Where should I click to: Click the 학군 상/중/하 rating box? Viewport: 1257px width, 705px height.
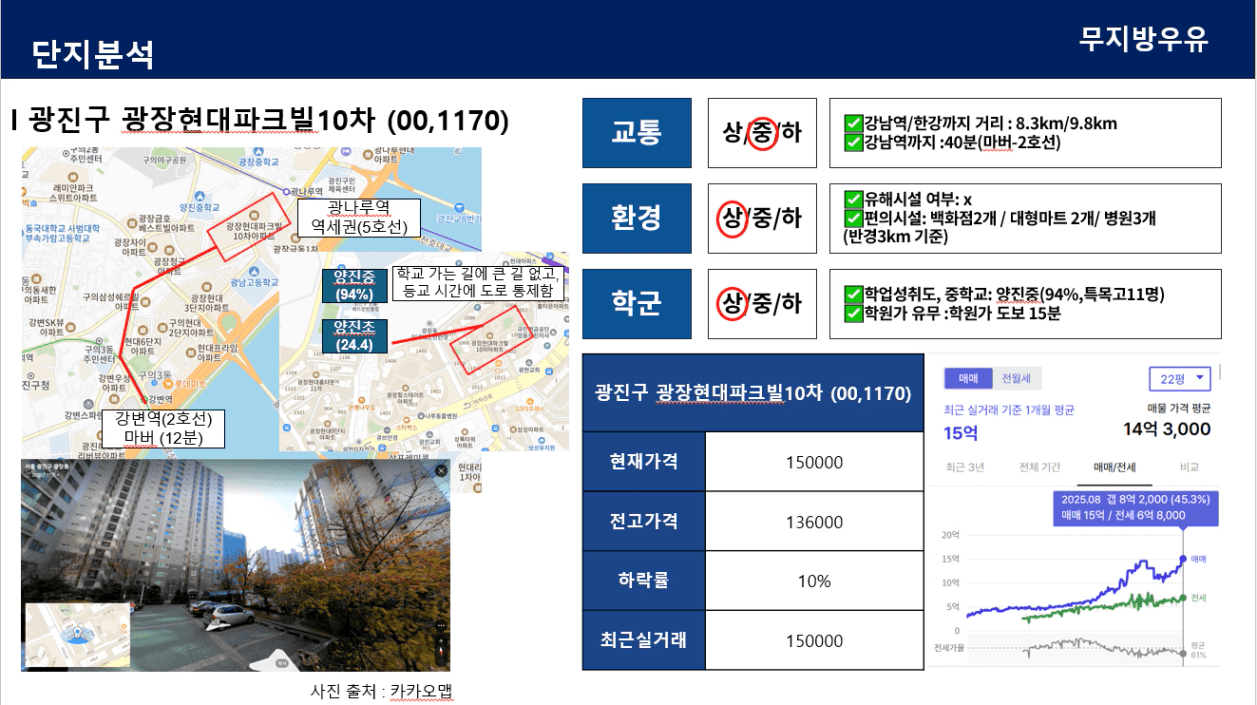(762, 303)
